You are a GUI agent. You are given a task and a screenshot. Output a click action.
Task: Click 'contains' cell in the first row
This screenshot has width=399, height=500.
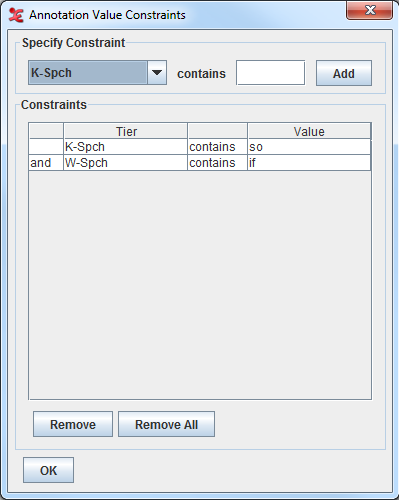click(218, 147)
